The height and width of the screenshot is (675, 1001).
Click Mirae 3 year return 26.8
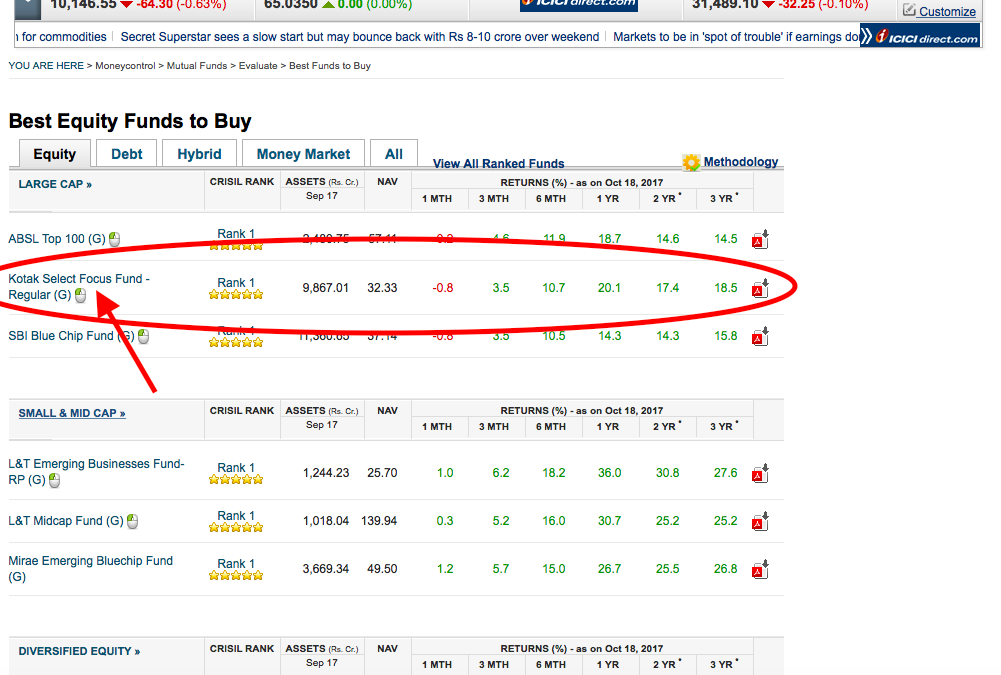(726, 569)
